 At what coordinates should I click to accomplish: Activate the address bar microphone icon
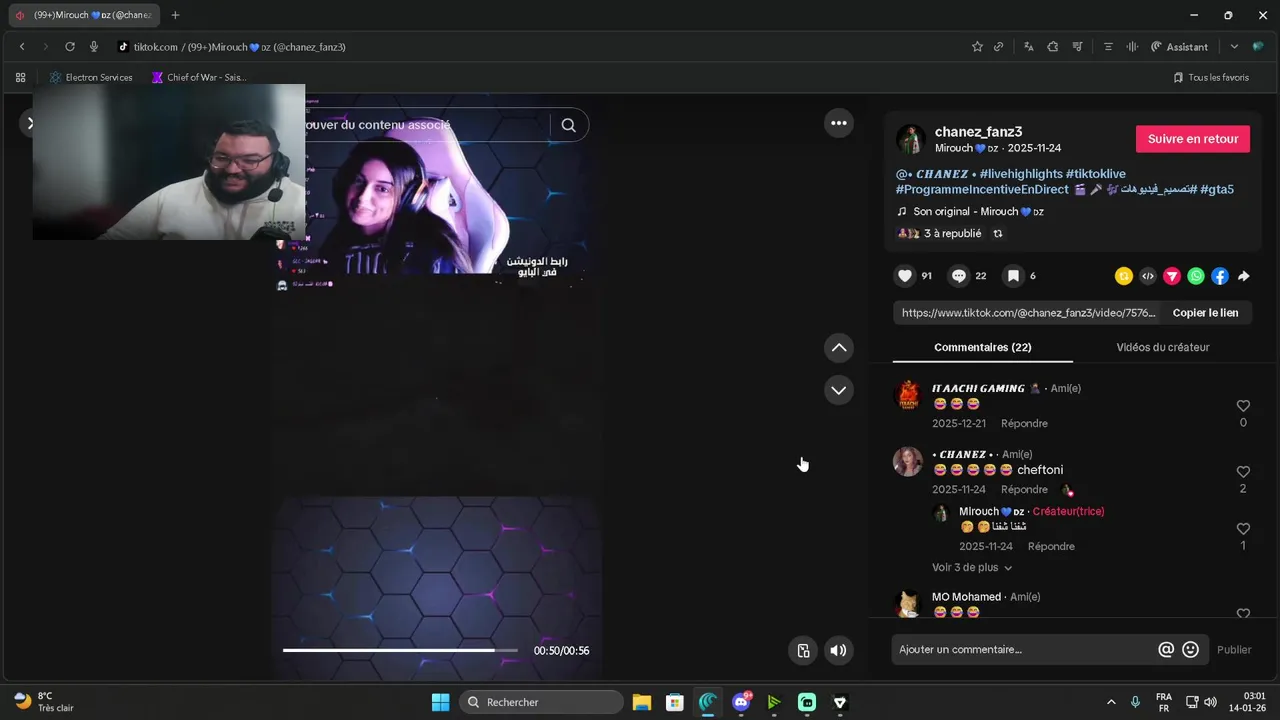click(x=94, y=47)
